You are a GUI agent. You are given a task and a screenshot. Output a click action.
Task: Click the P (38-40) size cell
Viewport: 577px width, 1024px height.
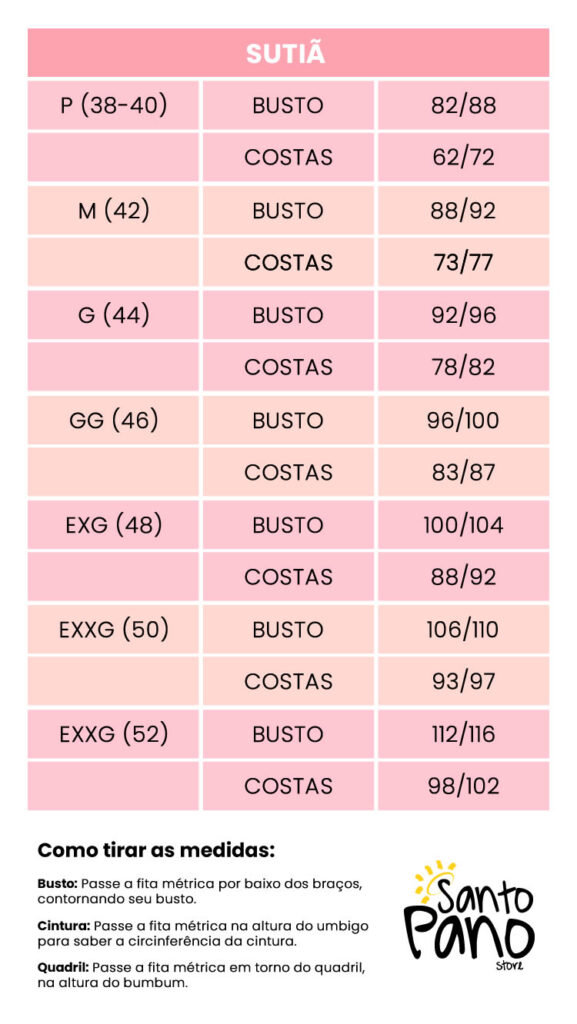[113, 105]
